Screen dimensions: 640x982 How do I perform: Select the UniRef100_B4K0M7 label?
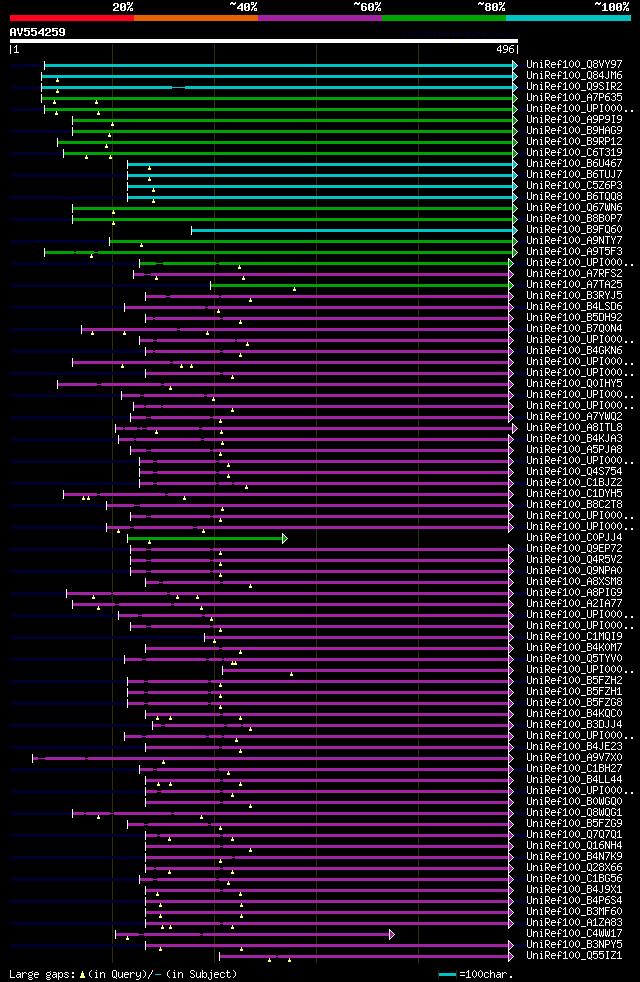click(574, 648)
